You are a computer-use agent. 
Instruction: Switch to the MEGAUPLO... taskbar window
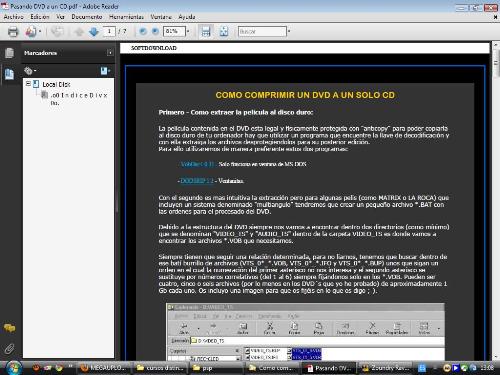click(x=104, y=368)
